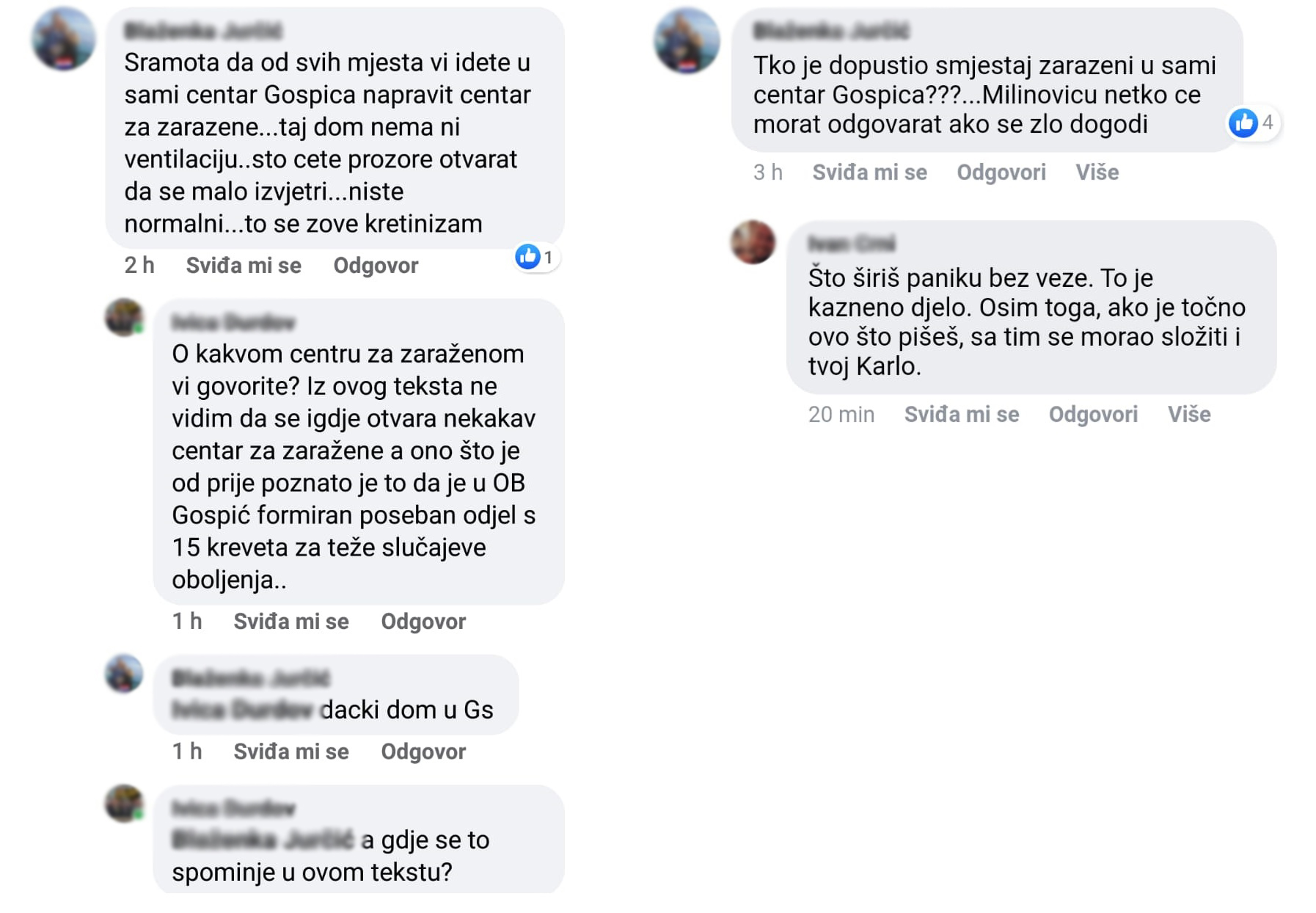
Task: Reply to the comment posted 2 h ago
Action: tap(376, 266)
